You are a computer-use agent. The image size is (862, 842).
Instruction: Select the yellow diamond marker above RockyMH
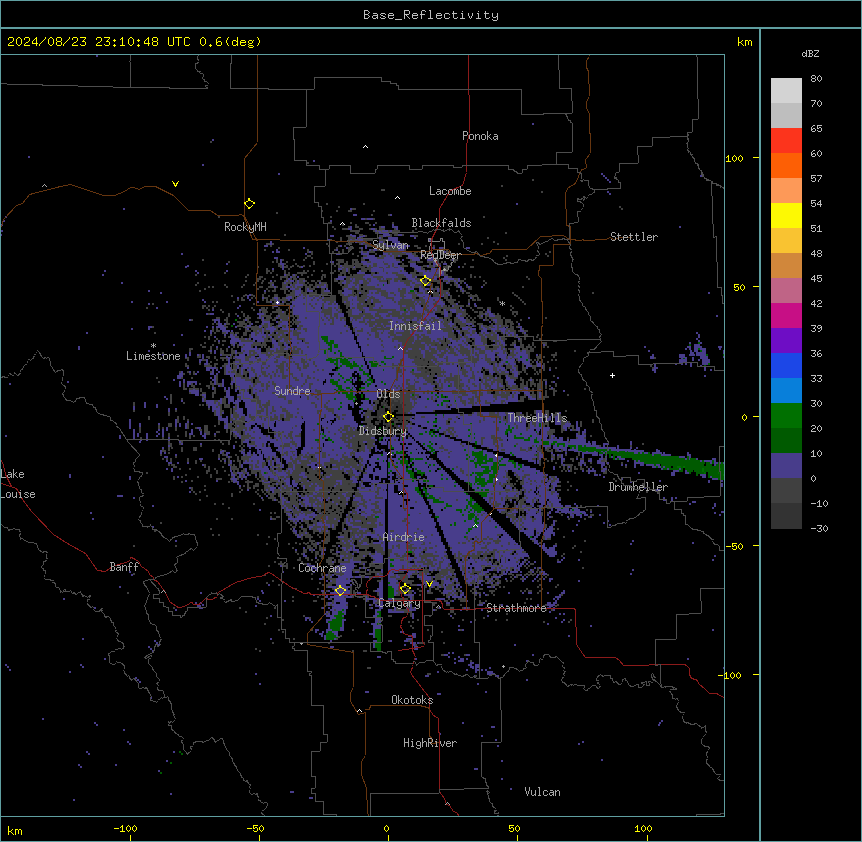(x=249, y=204)
